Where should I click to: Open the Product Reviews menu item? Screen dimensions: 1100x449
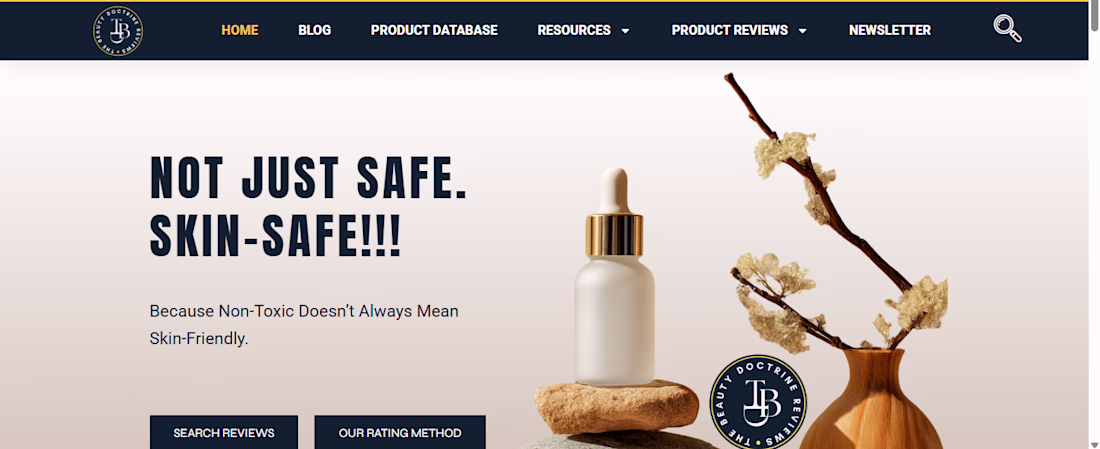[730, 30]
